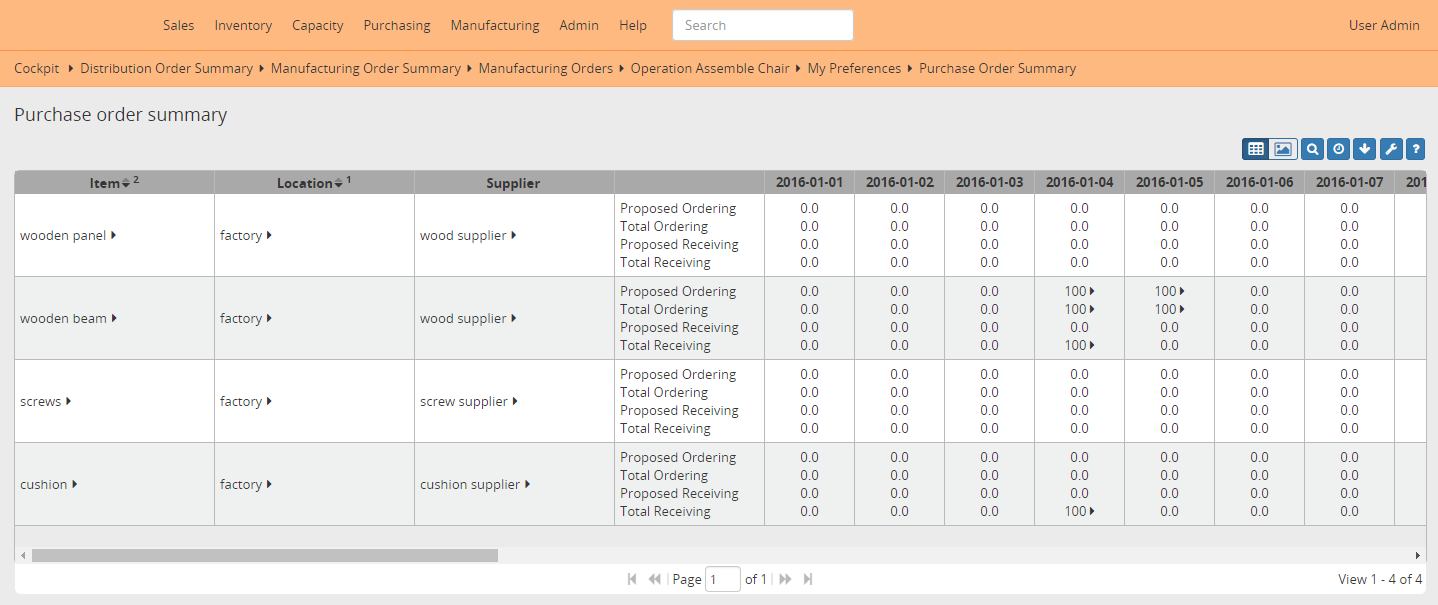Export the report via the download icon

[x=1364, y=148]
